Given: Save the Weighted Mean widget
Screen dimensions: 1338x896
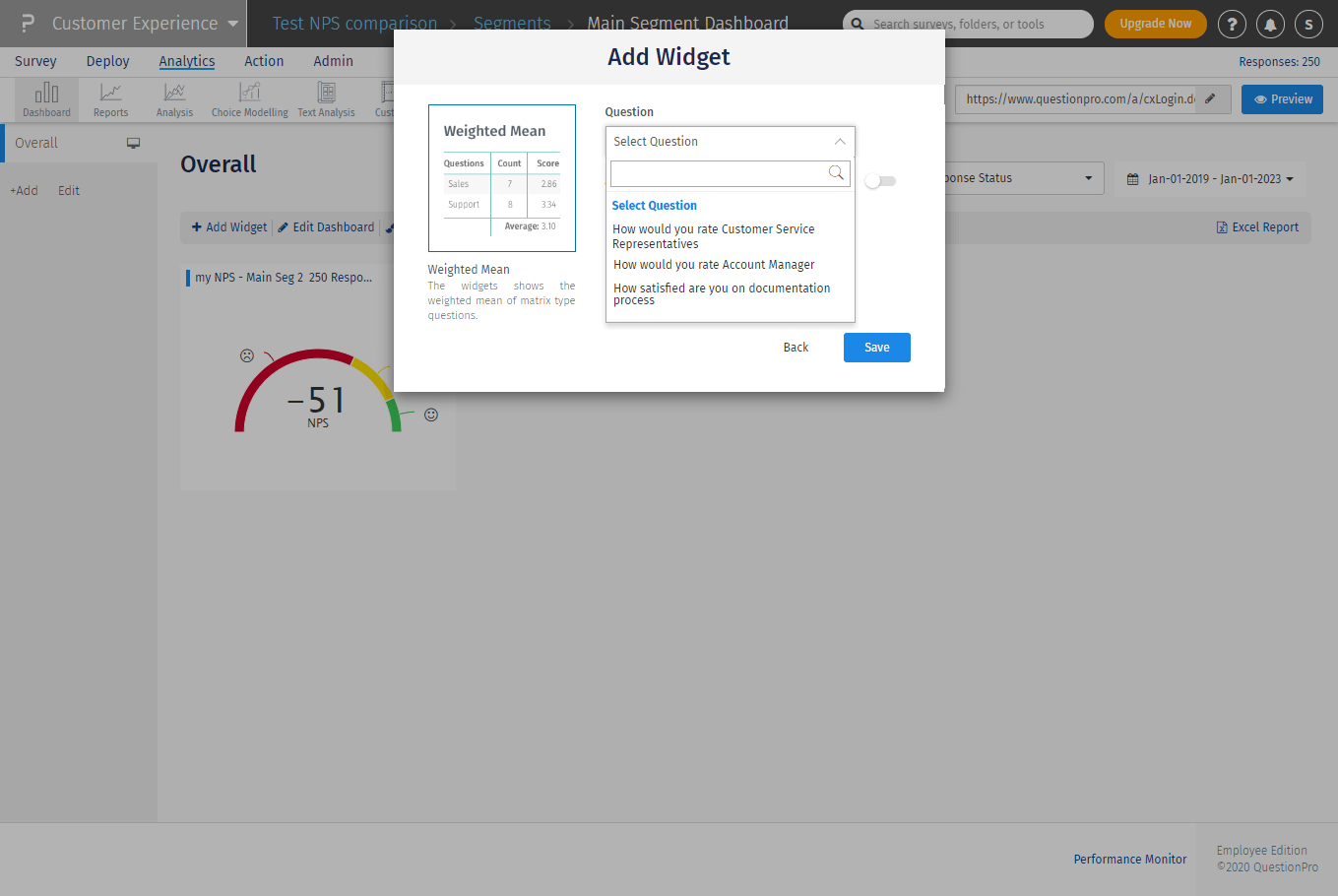Looking at the screenshot, I should [x=876, y=347].
